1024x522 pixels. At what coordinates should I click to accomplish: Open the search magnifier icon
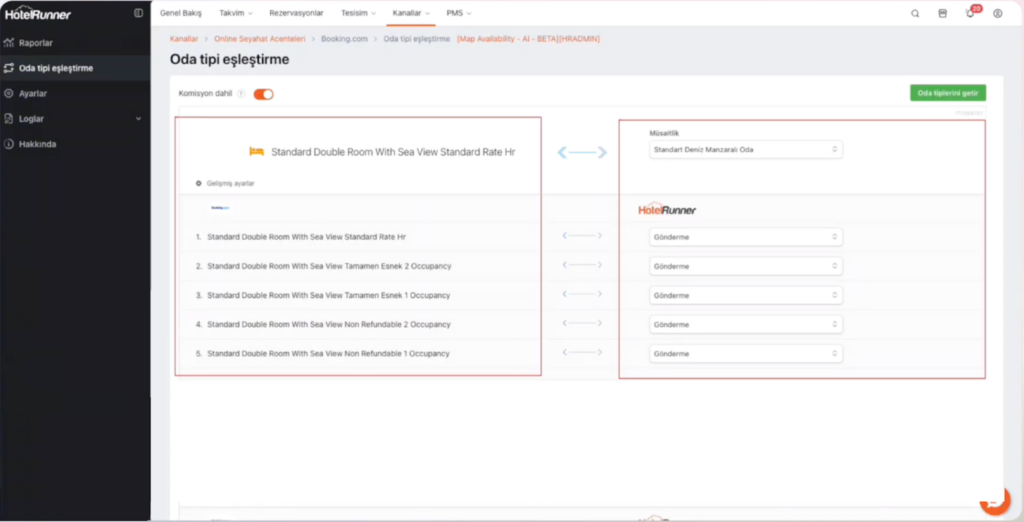point(915,14)
